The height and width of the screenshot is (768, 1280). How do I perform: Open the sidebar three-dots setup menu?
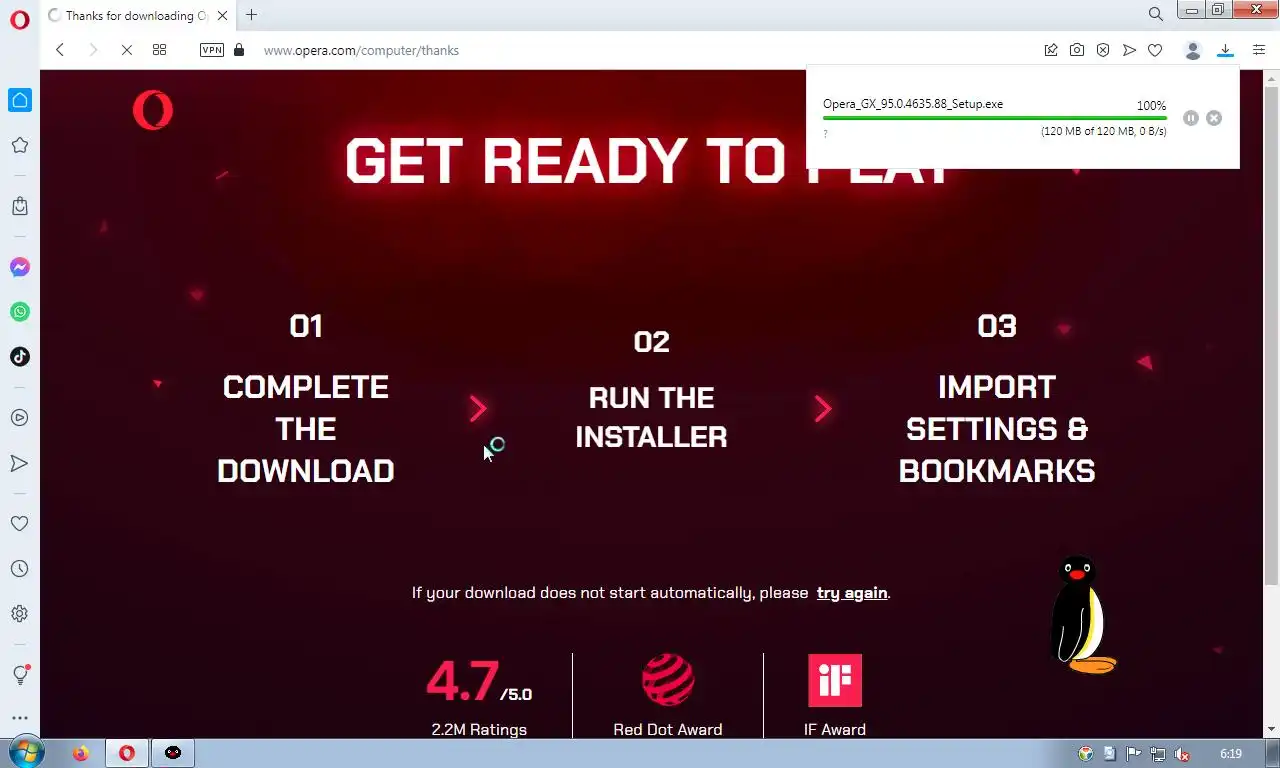[20, 718]
